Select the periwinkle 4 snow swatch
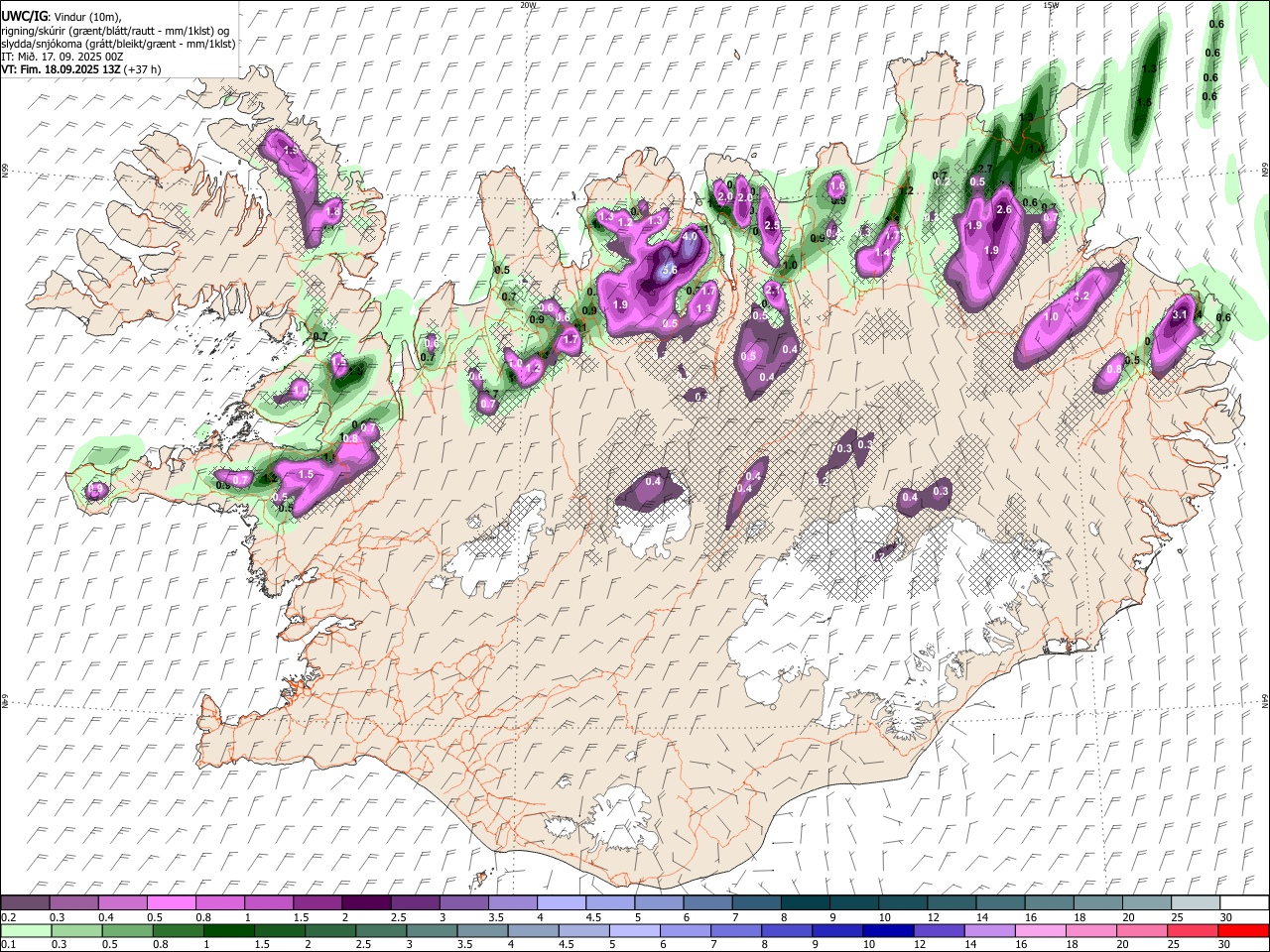The width and height of the screenshot is (1270, 952). coord(561,903)
